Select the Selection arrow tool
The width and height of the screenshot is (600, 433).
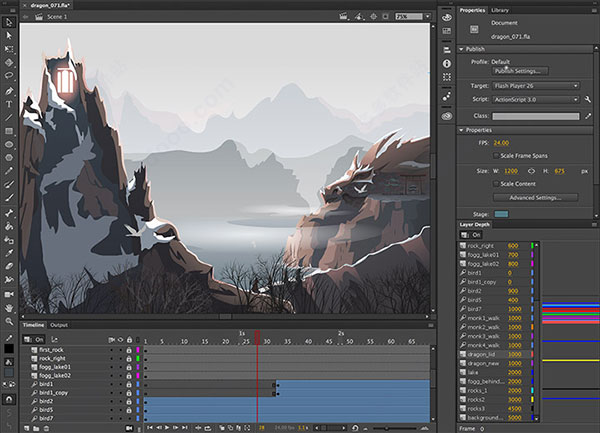[9, 20]
